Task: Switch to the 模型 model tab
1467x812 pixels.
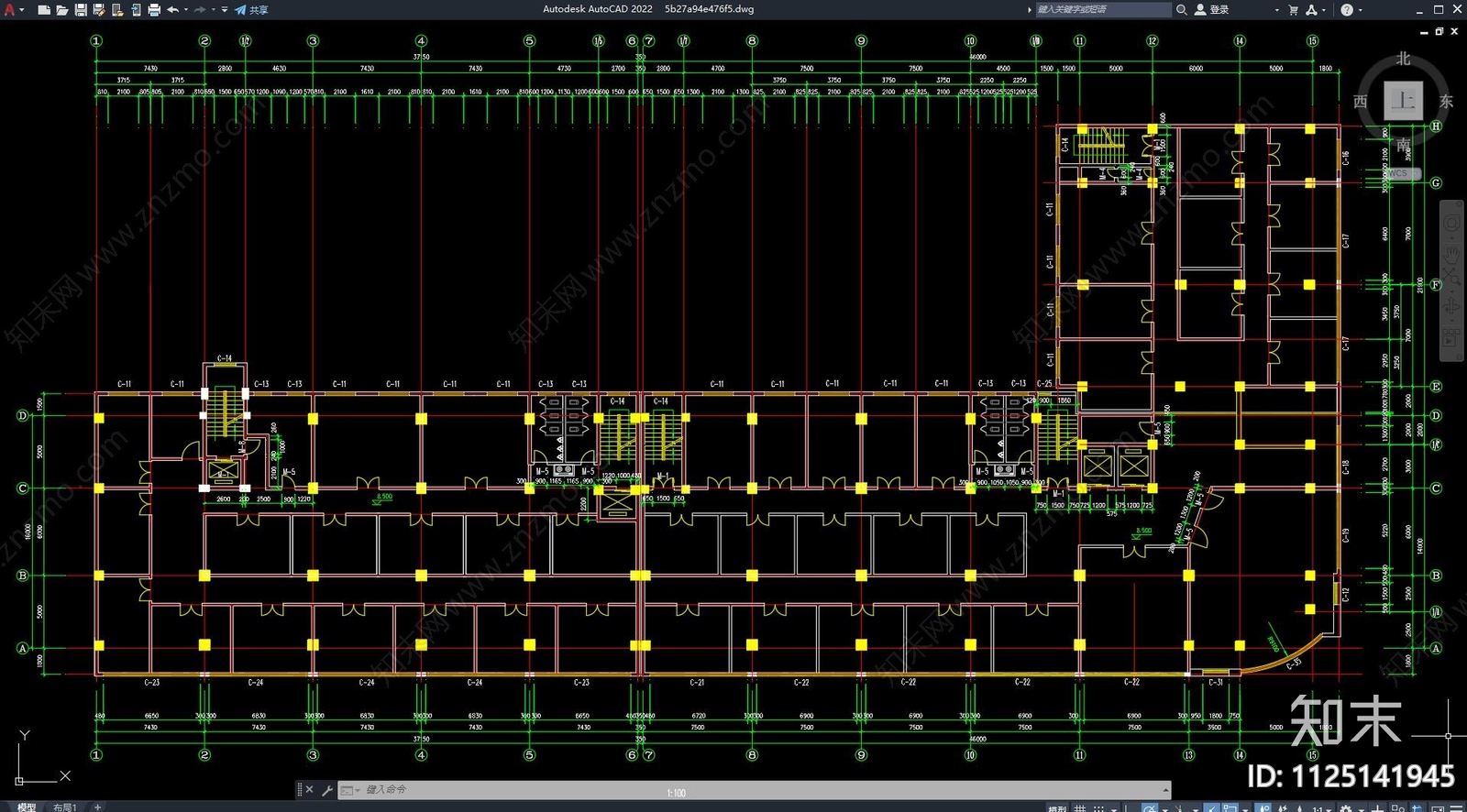Action: click(x=27, y=807)
